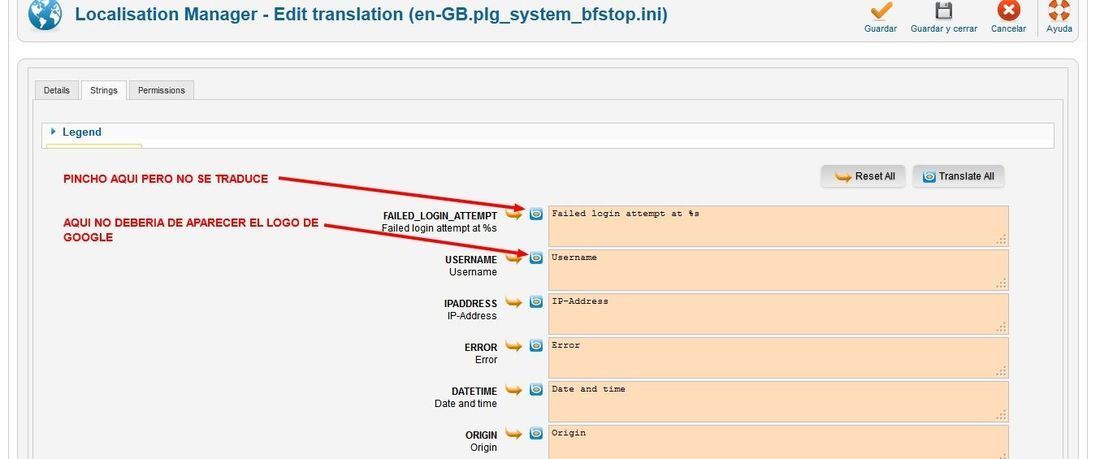Edit the Error translation textarea
This screenshot has width=1100, height=459.
coord(779,358)
